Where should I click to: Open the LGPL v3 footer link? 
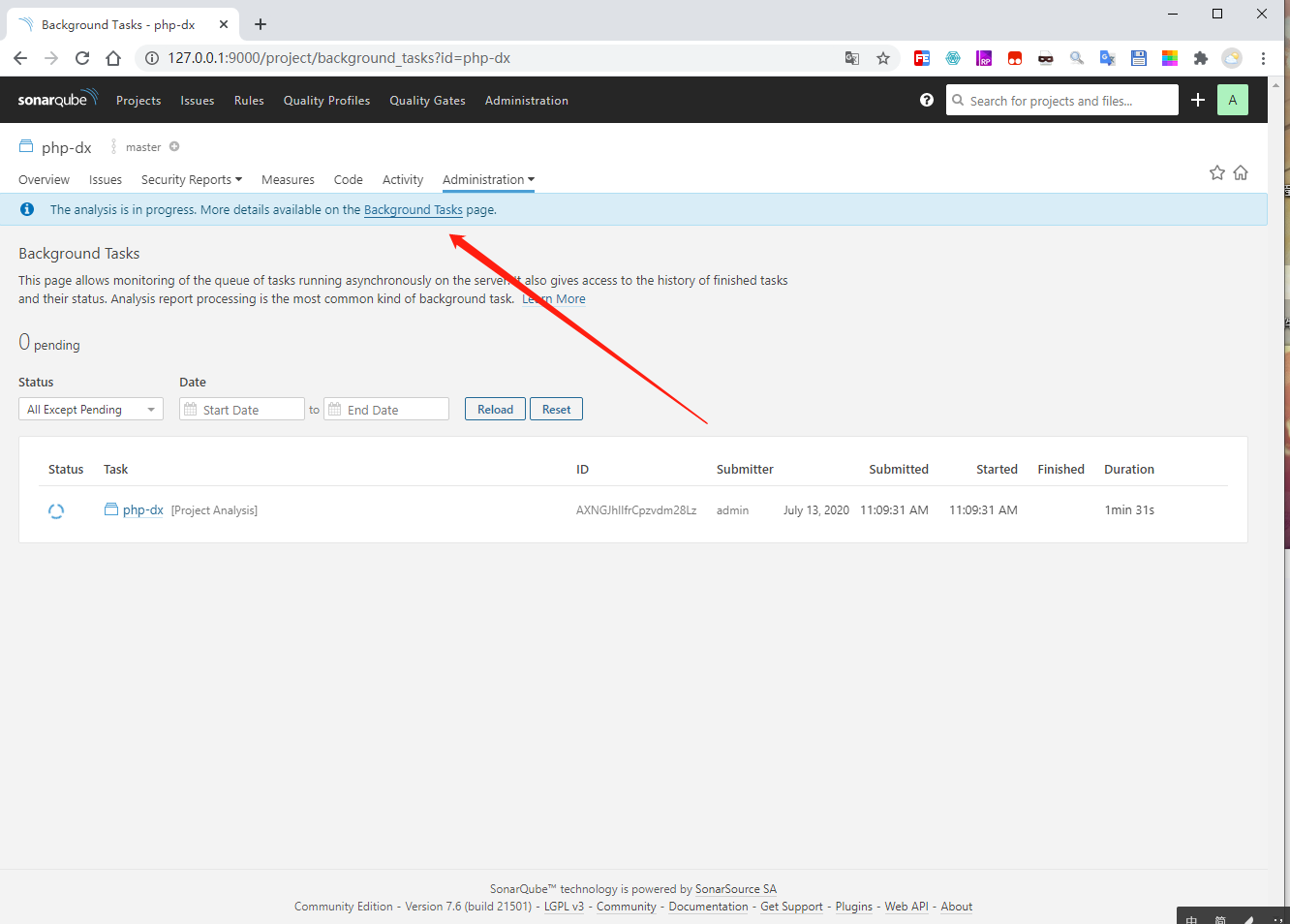[x=564, y=907]
